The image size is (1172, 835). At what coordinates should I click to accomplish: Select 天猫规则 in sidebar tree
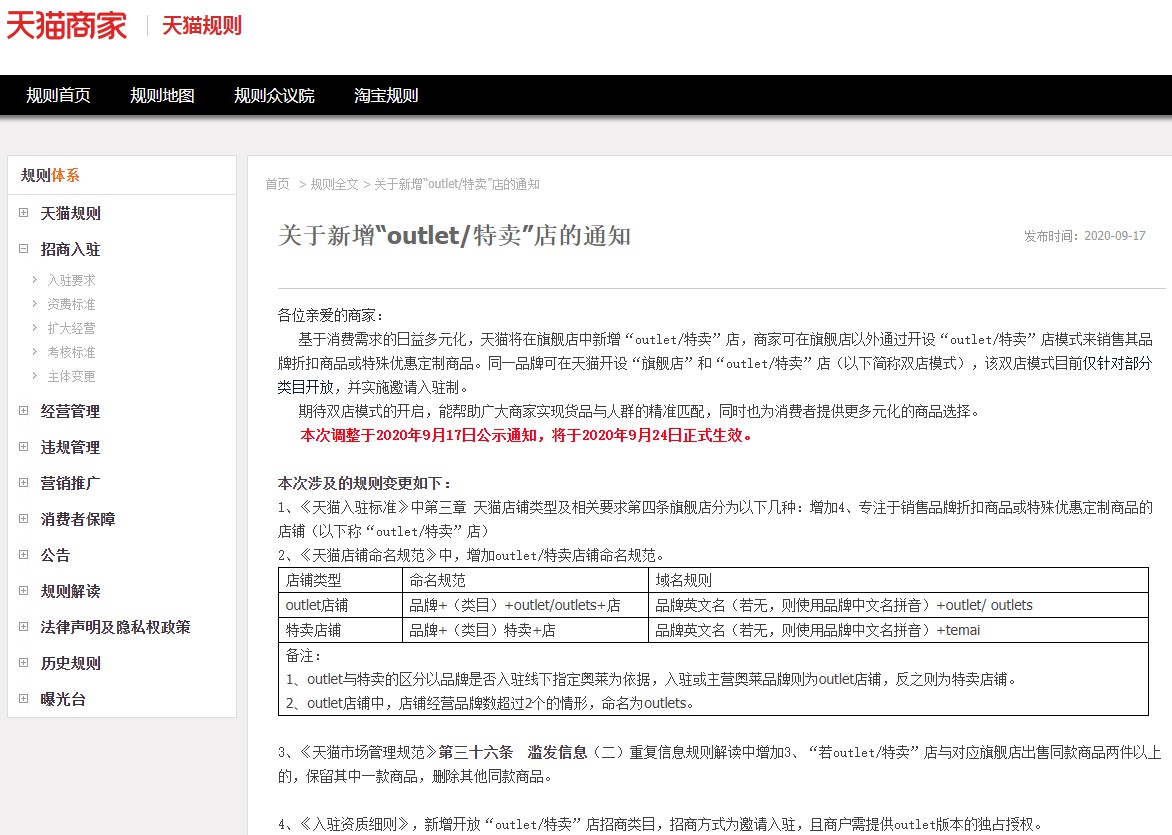coord(70,214)
